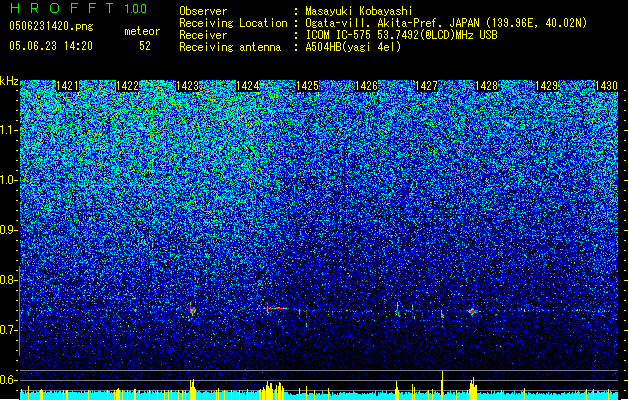Click the 0.6 kHz axis label

pos(9,380)
